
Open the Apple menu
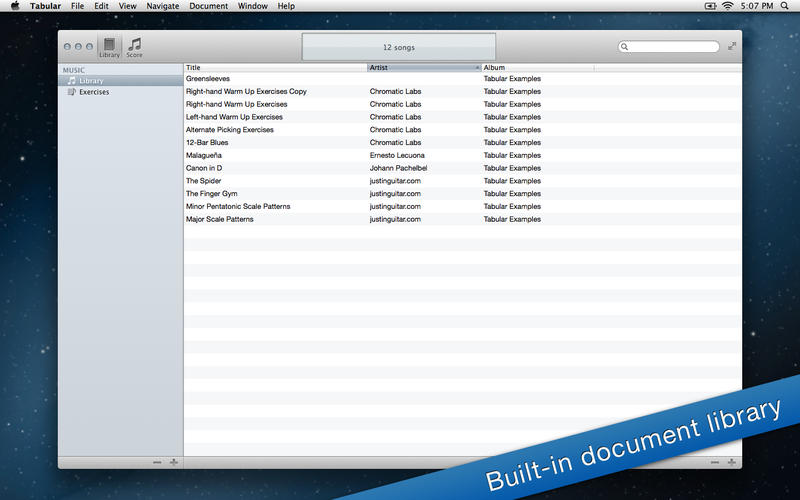coord(14,6)
